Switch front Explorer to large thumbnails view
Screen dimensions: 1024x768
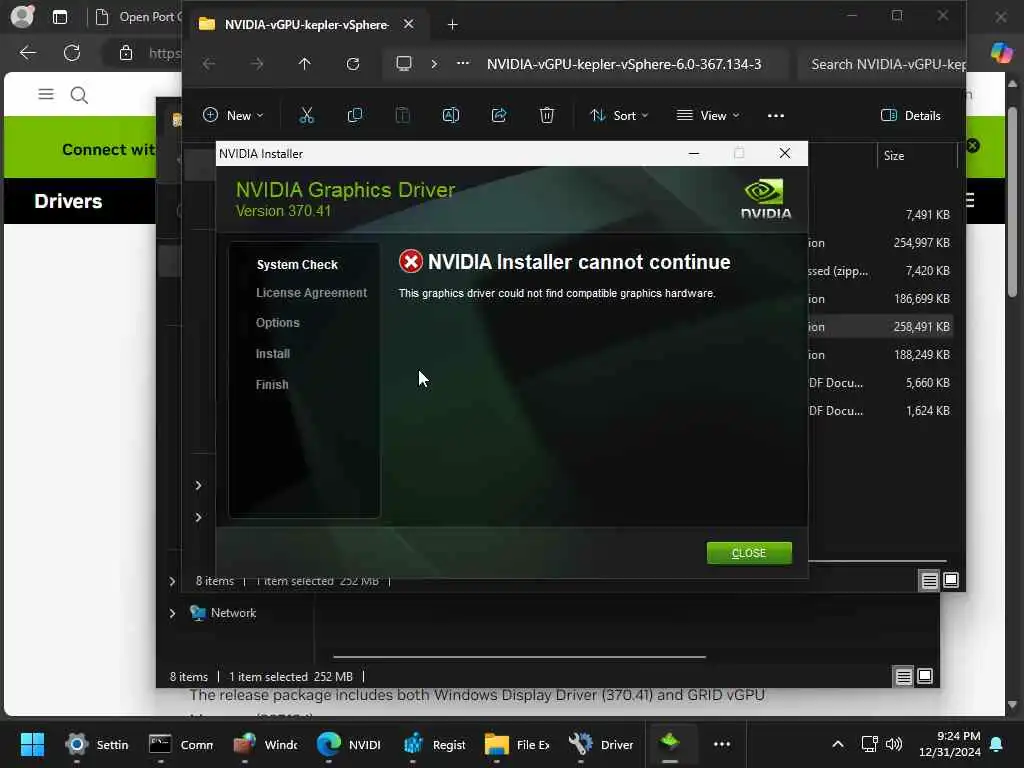[x=951, y=580]
